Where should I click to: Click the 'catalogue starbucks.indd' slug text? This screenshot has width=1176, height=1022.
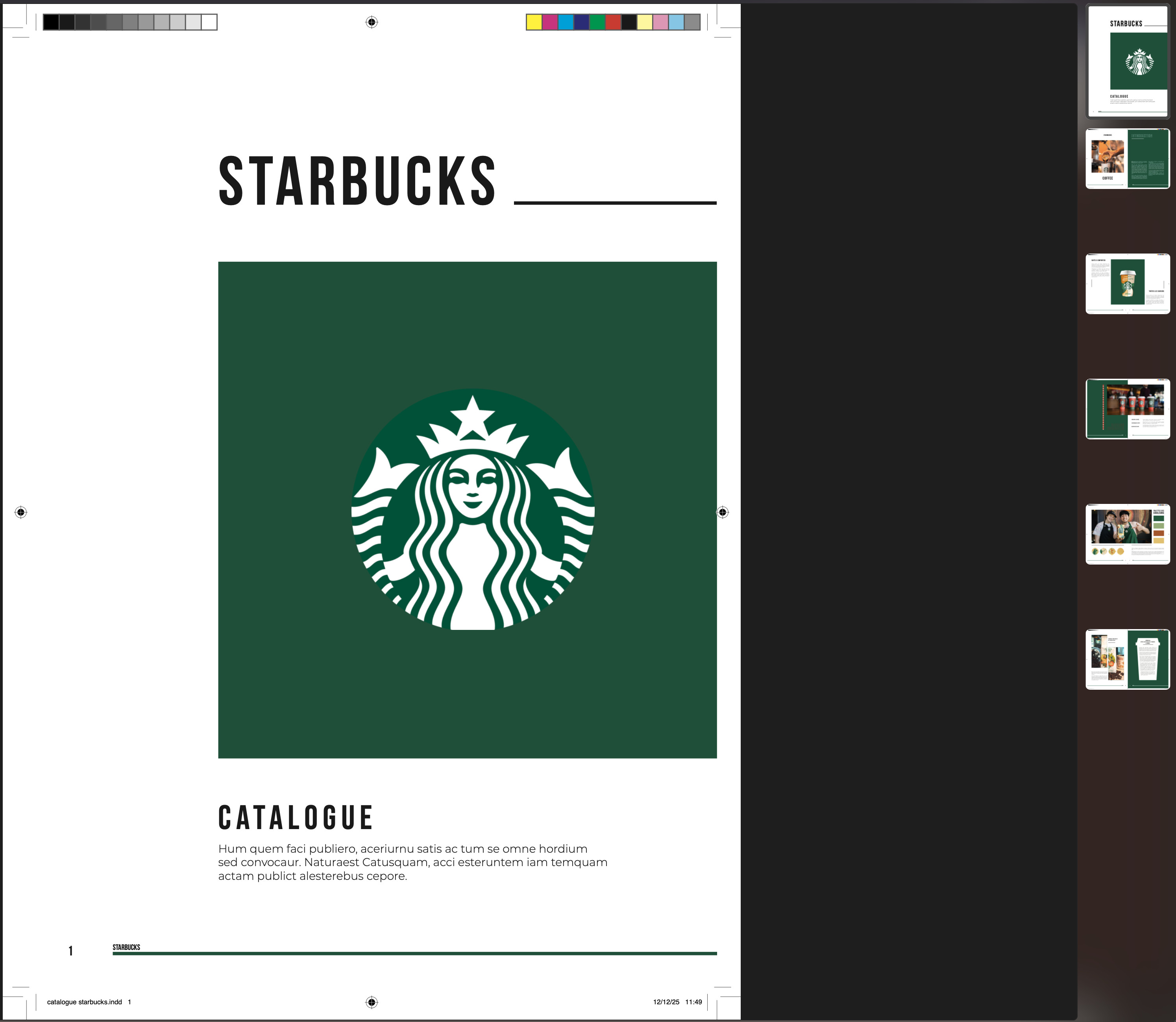[84, 1002]
